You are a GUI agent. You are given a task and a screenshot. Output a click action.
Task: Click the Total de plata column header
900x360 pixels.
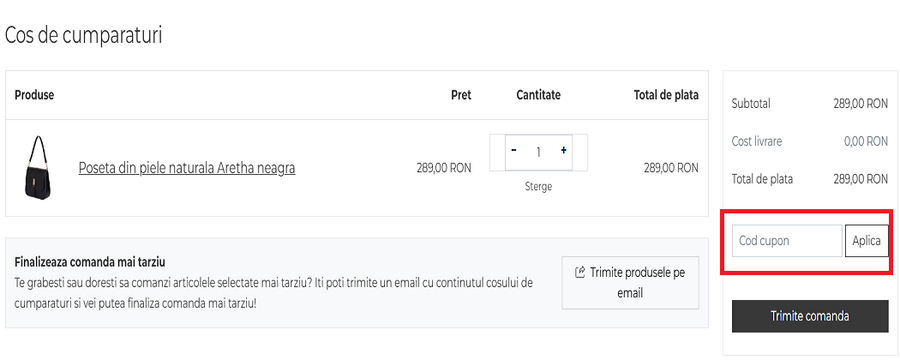click(x=666, y=95)
